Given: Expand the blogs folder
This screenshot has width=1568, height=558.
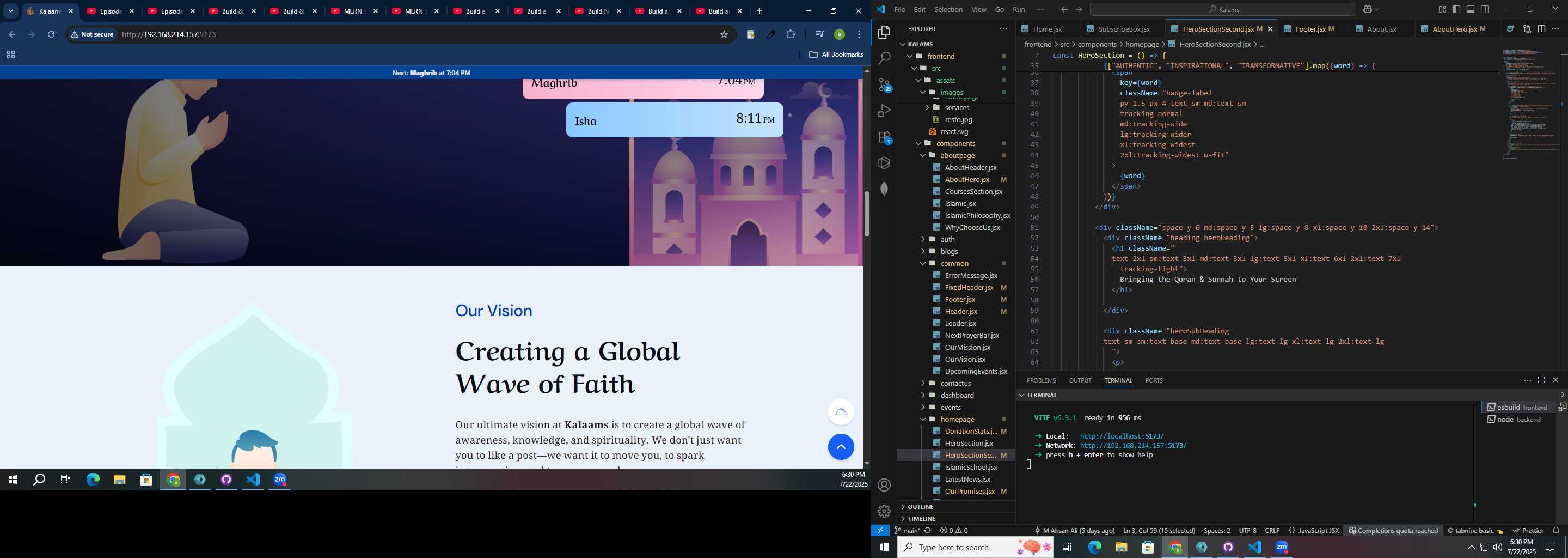Looking at the screenshot, I should pyautogui.click(x=923, y=252).
